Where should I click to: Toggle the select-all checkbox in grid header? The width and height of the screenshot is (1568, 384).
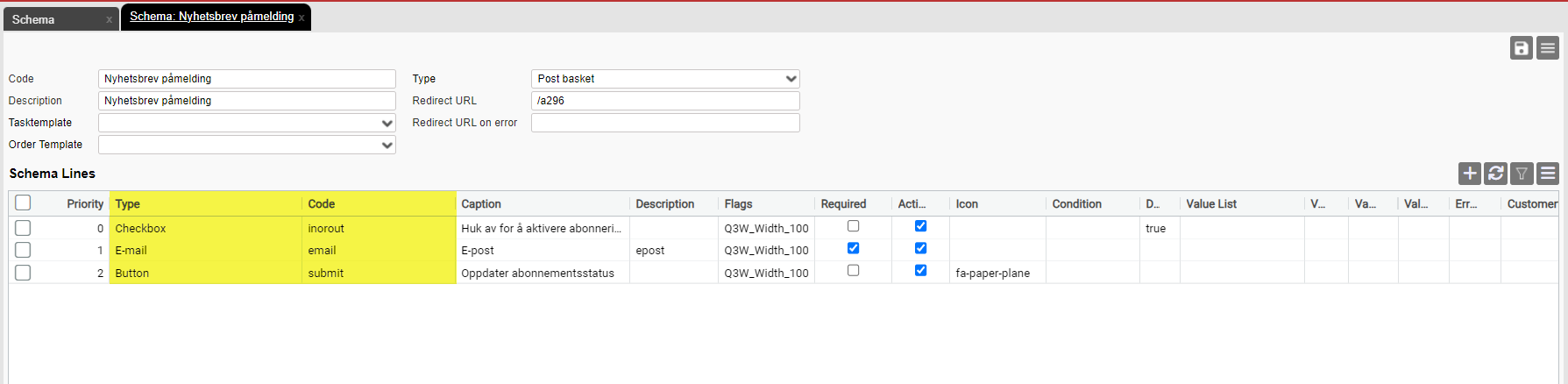click(x=24, y=203)
